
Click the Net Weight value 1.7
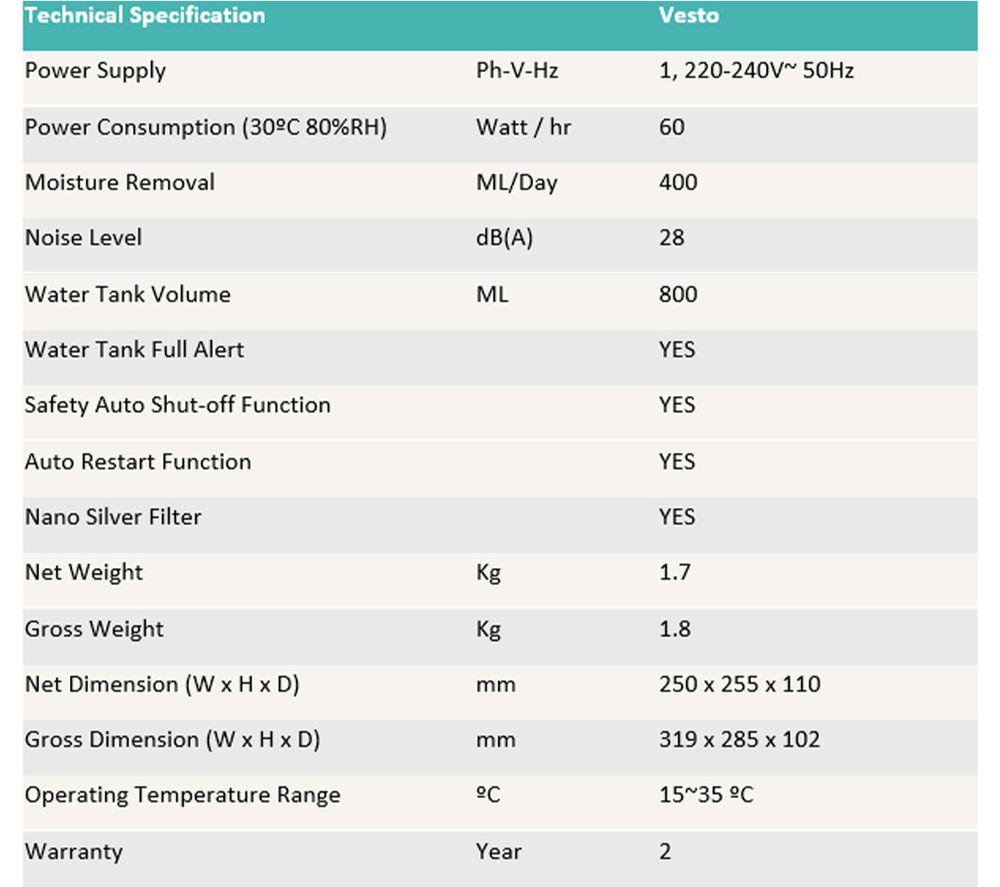[x=675, y=572]
